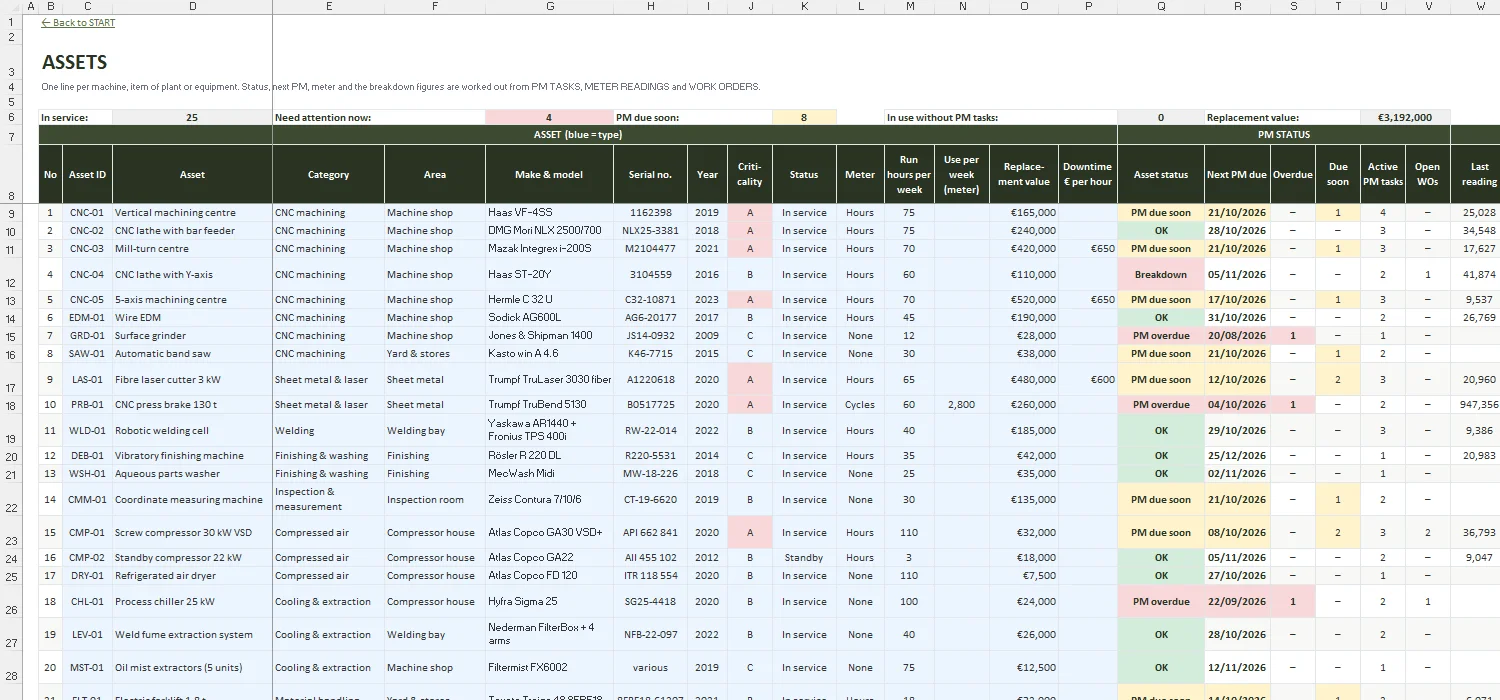This screenshot has height=700, width=1500.
Task: Select the Weld fume extraction system cell
Action: 192,635
